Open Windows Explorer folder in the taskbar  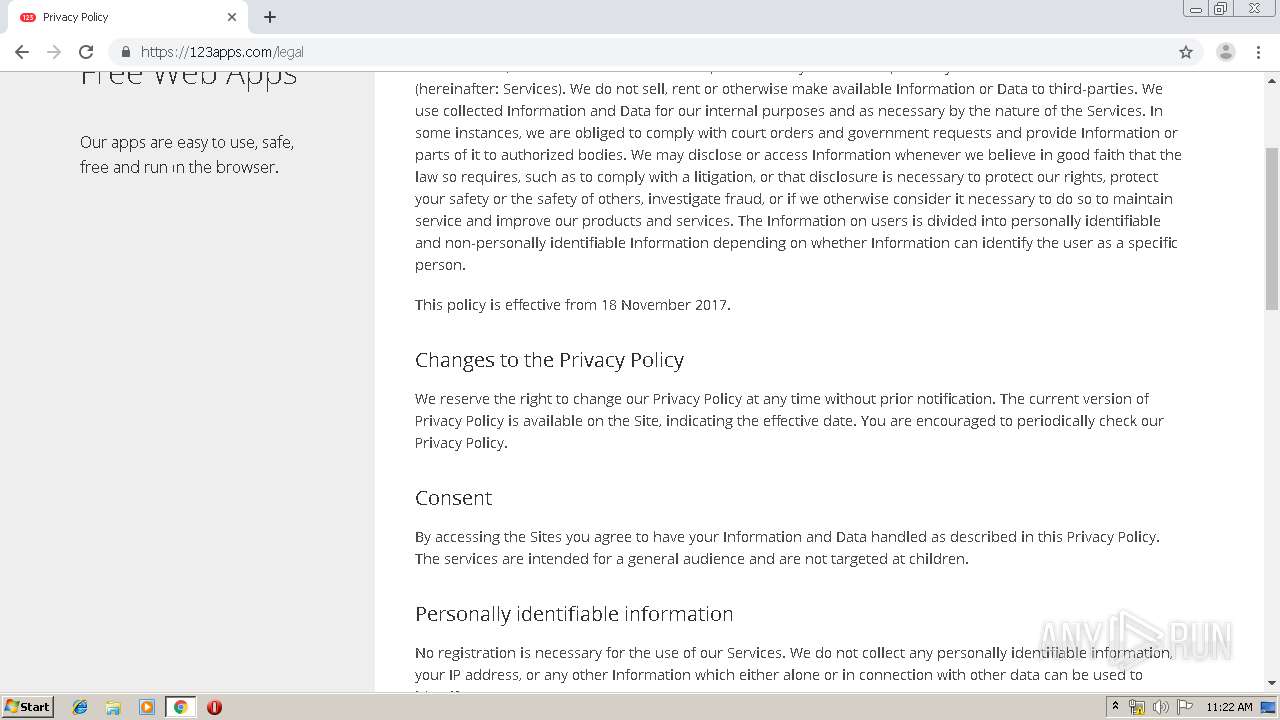coord(113,707)
